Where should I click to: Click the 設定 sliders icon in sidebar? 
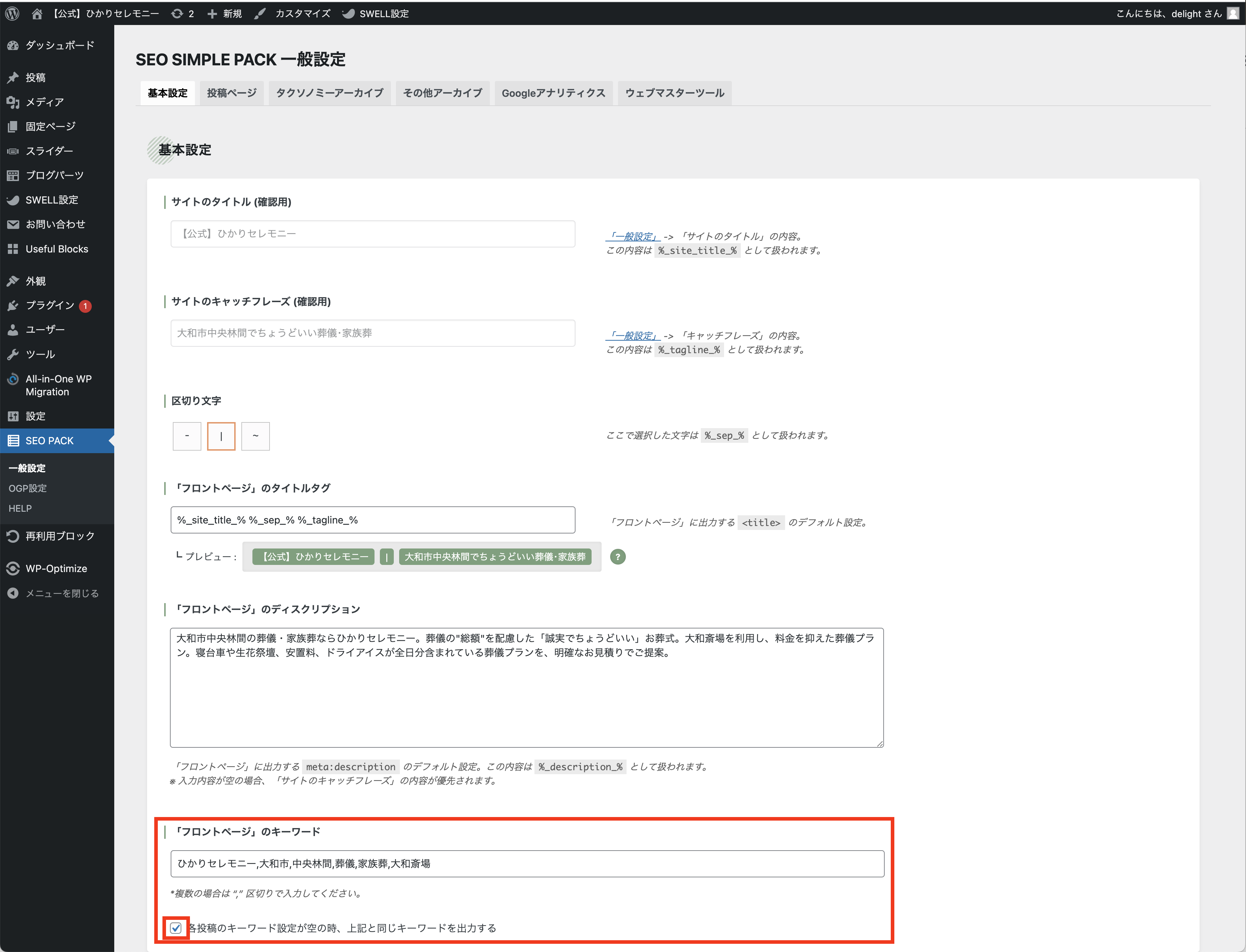click(13, 416)
